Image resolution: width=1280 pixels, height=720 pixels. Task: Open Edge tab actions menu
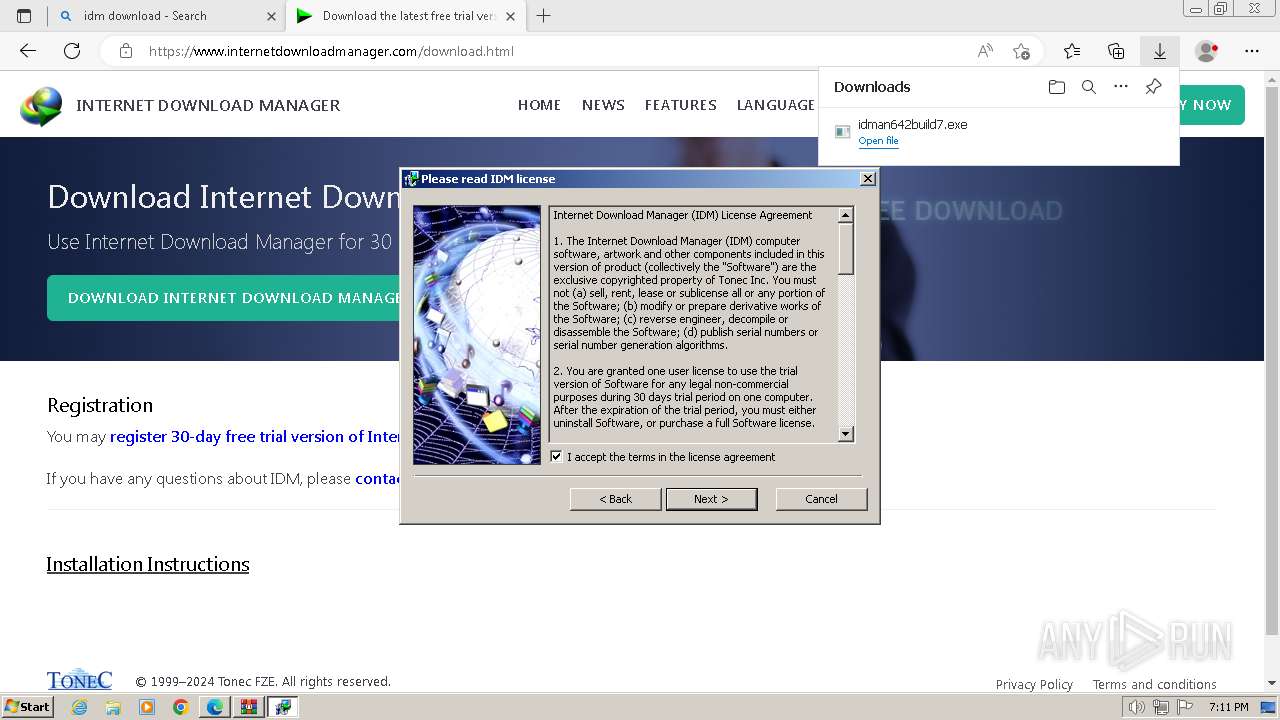tap(24, 16)
